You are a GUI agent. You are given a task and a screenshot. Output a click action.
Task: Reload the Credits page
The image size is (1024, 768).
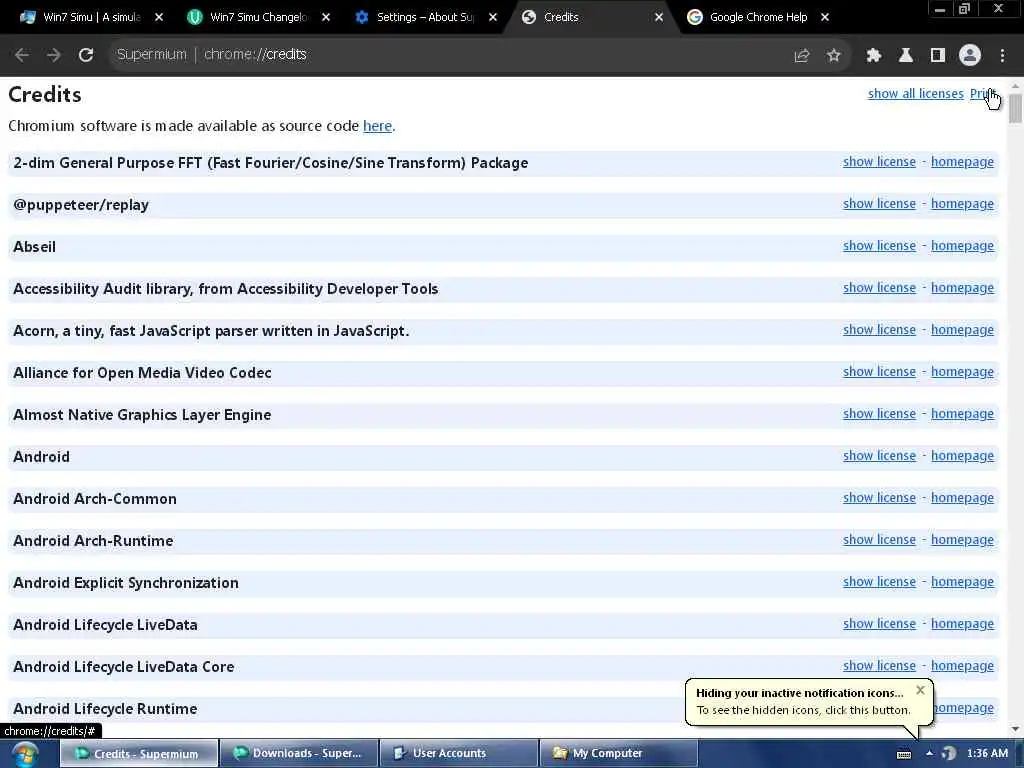click(86, 55)
